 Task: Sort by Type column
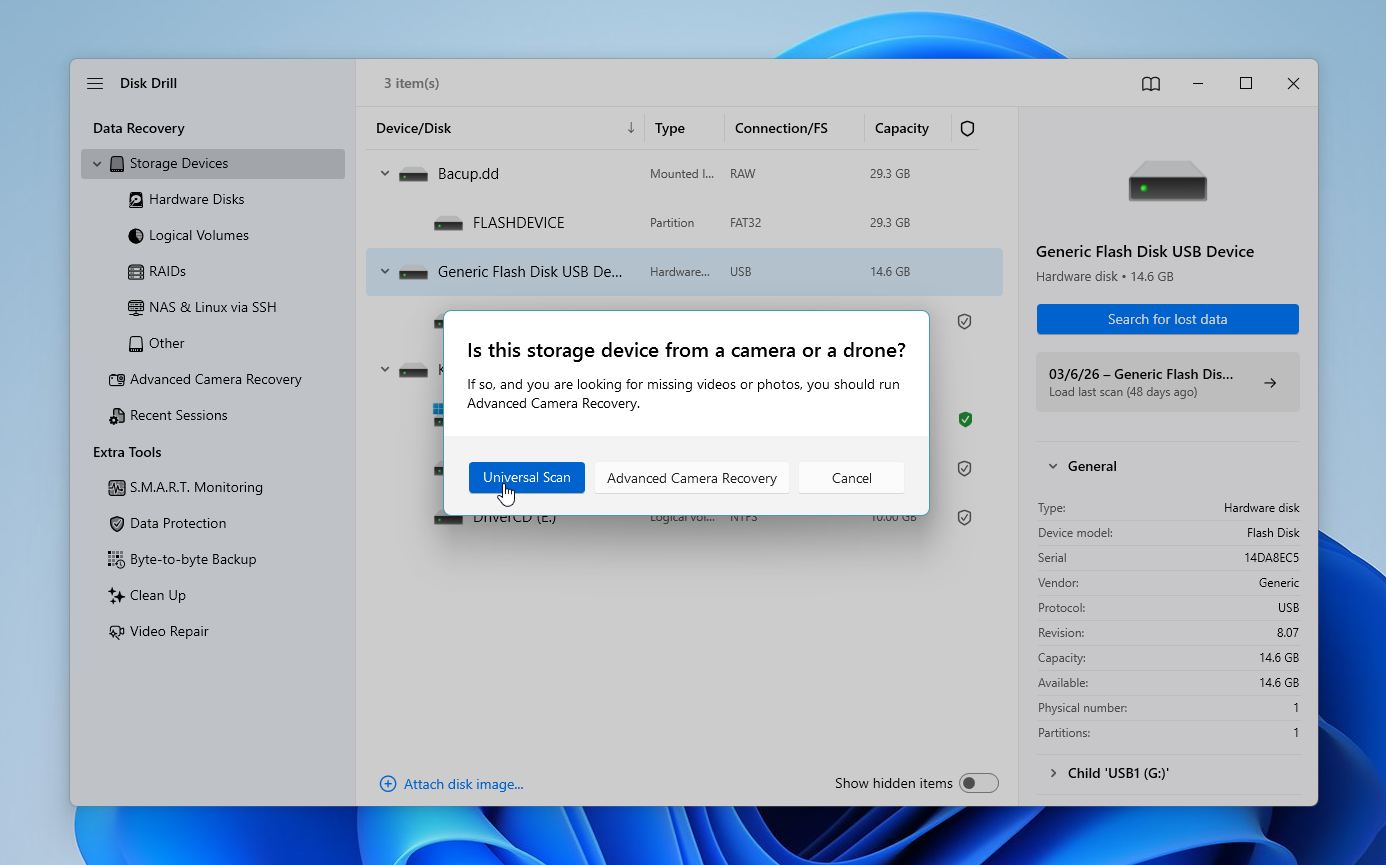pos(670,129)
